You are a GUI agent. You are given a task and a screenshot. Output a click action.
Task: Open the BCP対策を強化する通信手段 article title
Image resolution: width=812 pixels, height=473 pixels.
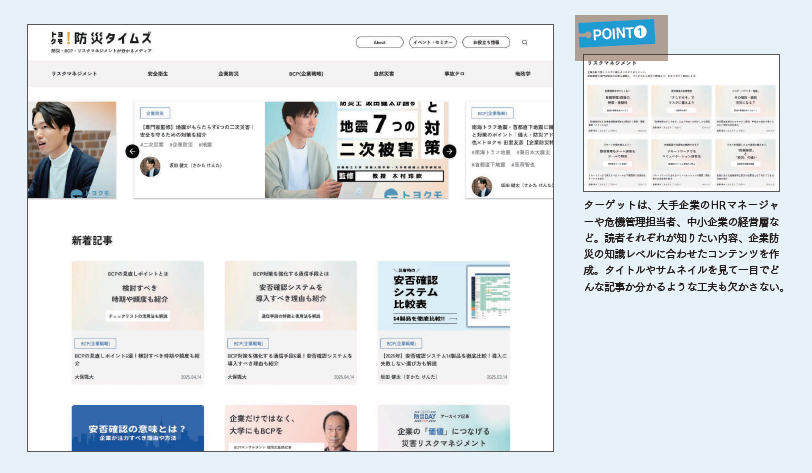(290, 360)
